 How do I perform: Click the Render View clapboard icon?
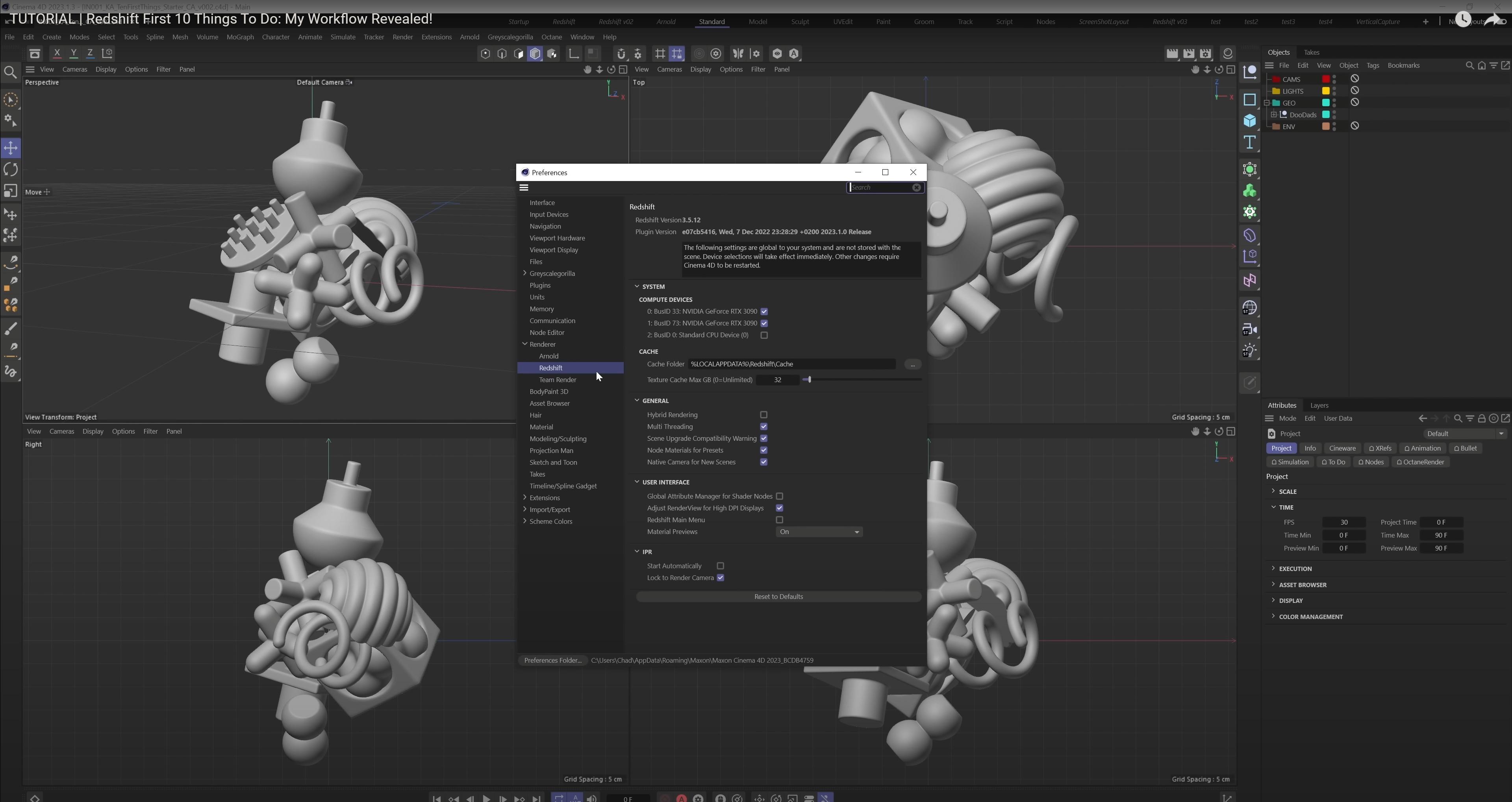1172,54
